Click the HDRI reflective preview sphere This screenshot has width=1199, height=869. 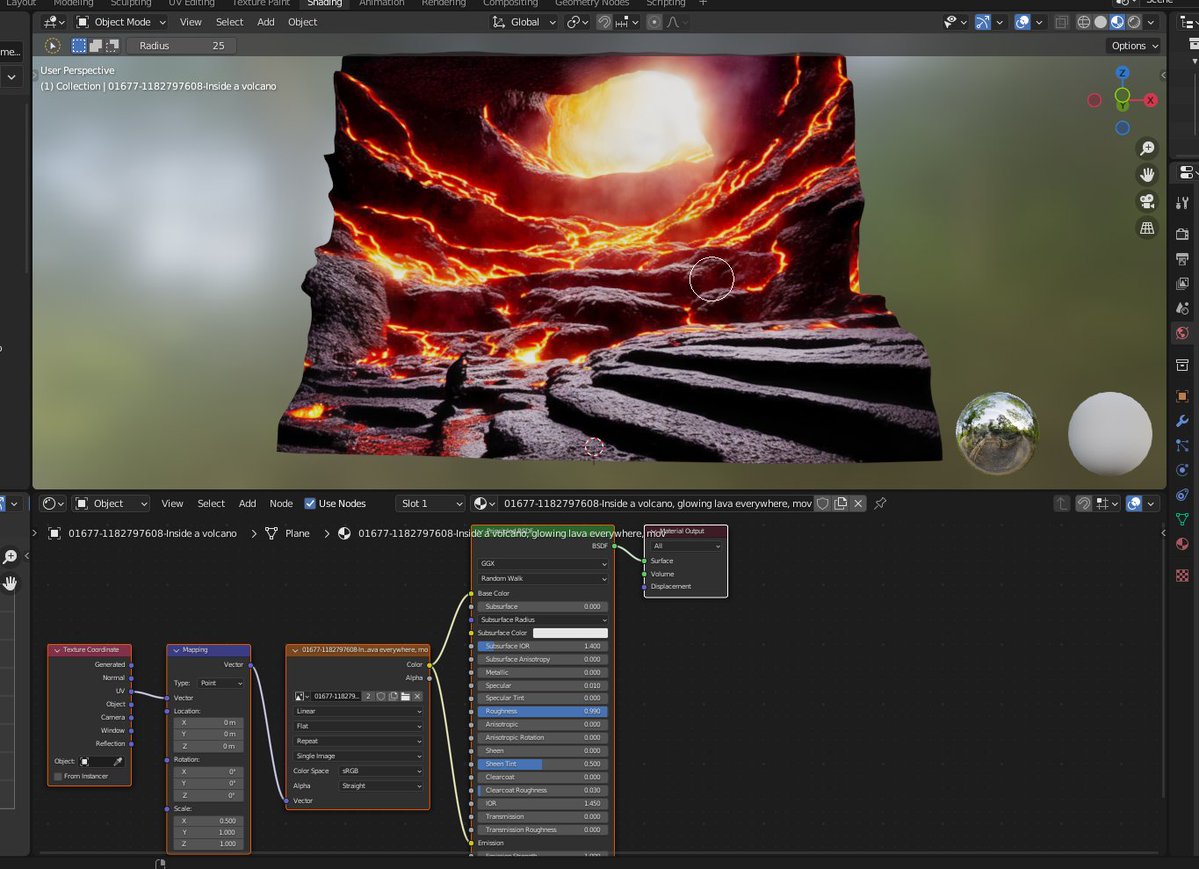[997, 434]
